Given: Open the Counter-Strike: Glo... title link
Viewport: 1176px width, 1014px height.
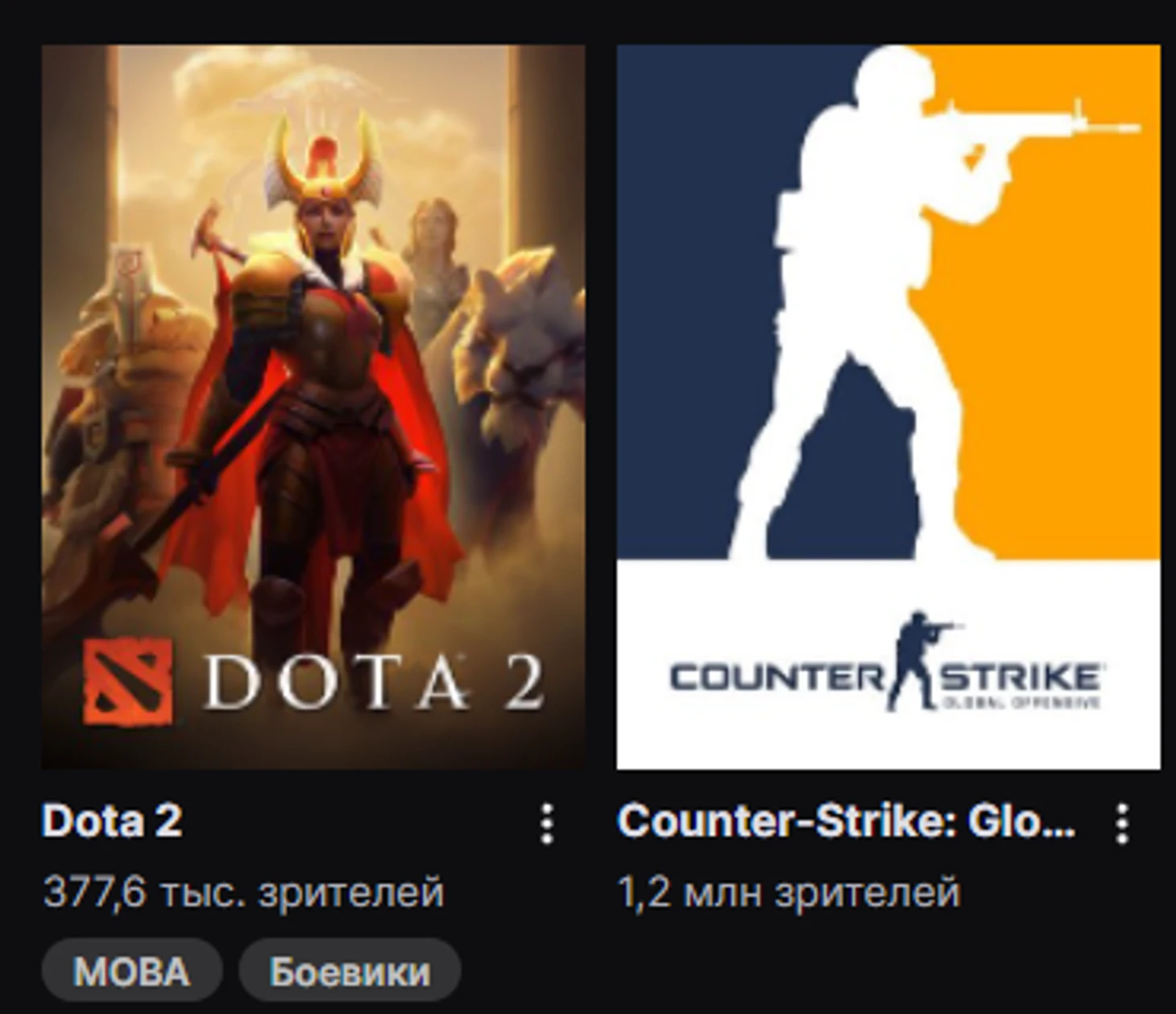Looking at the screenshot, I should (846, 822).
